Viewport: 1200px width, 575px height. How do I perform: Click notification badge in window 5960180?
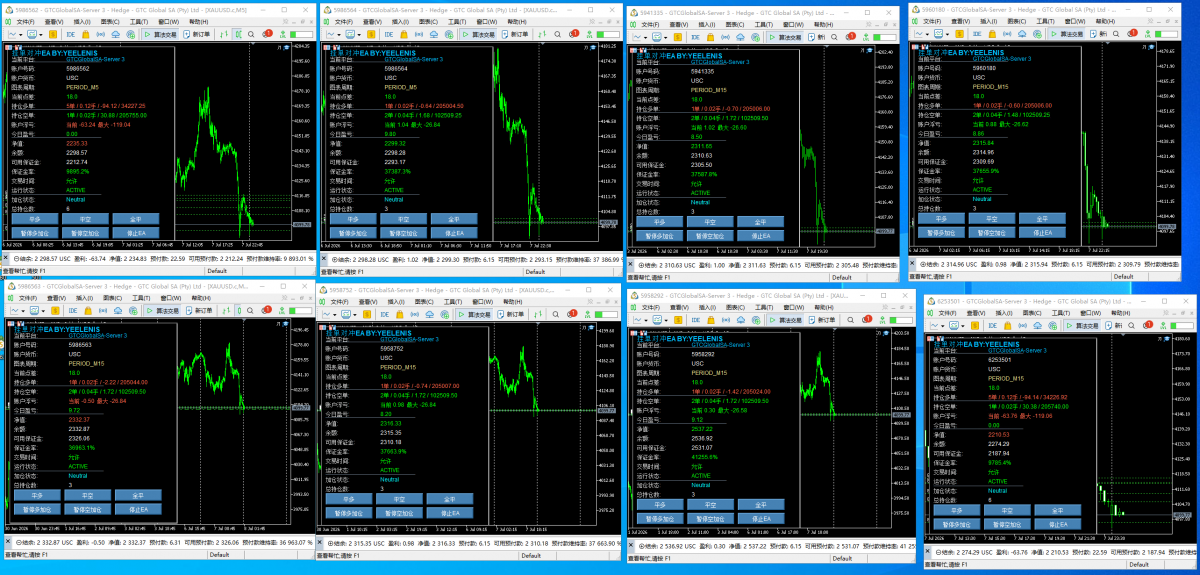pyautogui.click(x=1132, y=33)
